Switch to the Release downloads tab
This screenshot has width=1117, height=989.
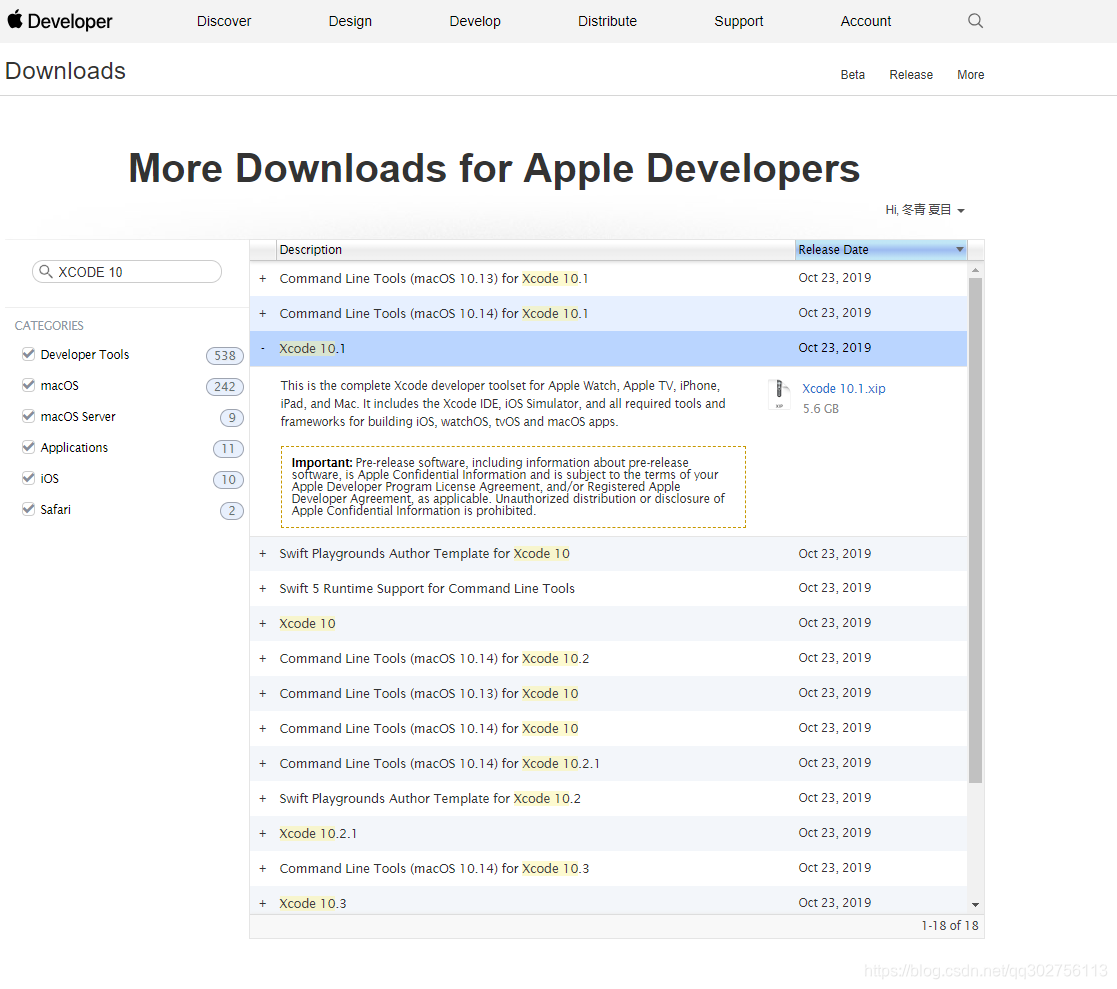910,75
